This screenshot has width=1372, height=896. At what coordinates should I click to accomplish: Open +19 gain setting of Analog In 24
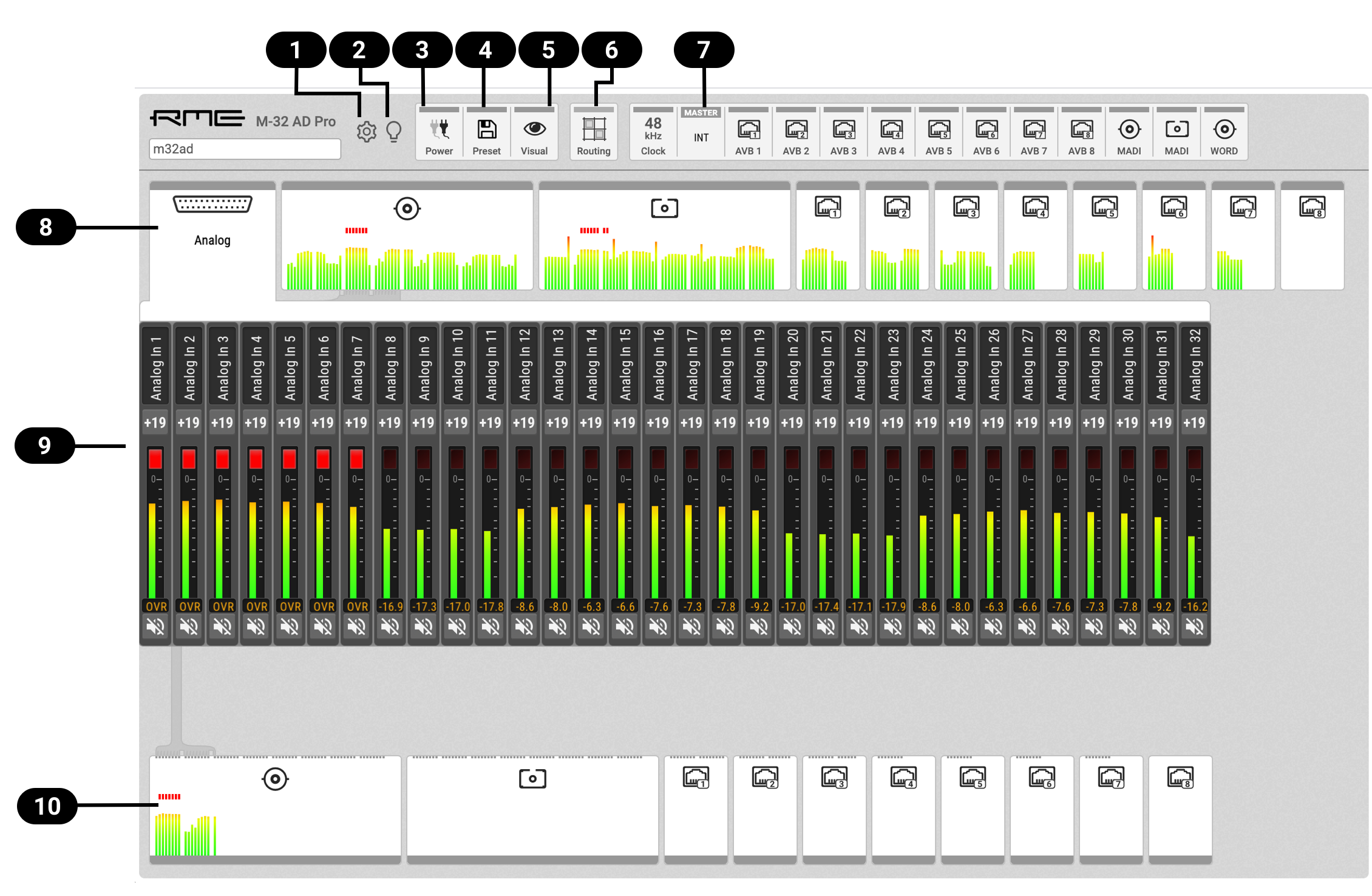coord(926,423)
